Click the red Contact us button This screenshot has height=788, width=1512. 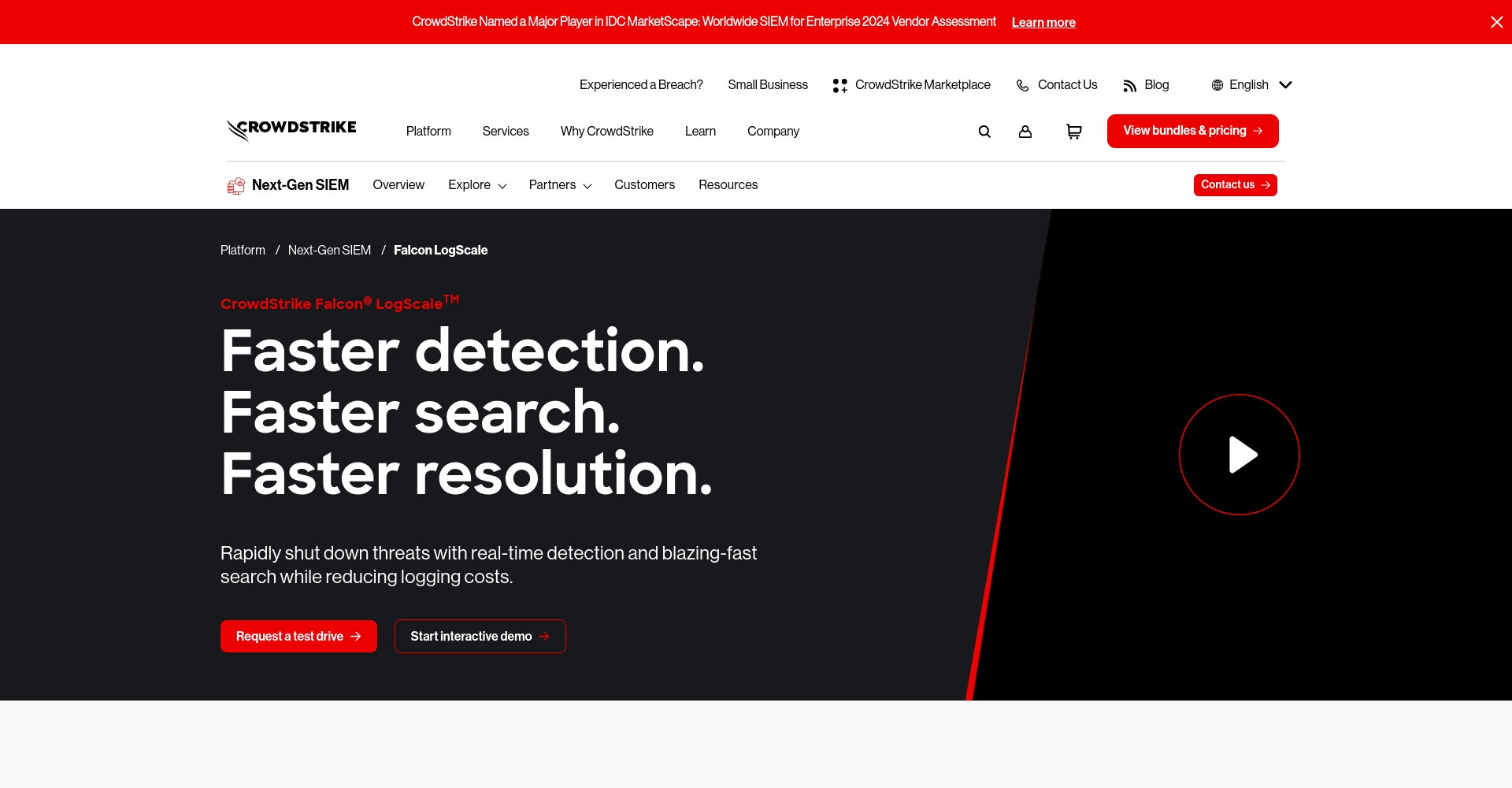click(1235, 185)
